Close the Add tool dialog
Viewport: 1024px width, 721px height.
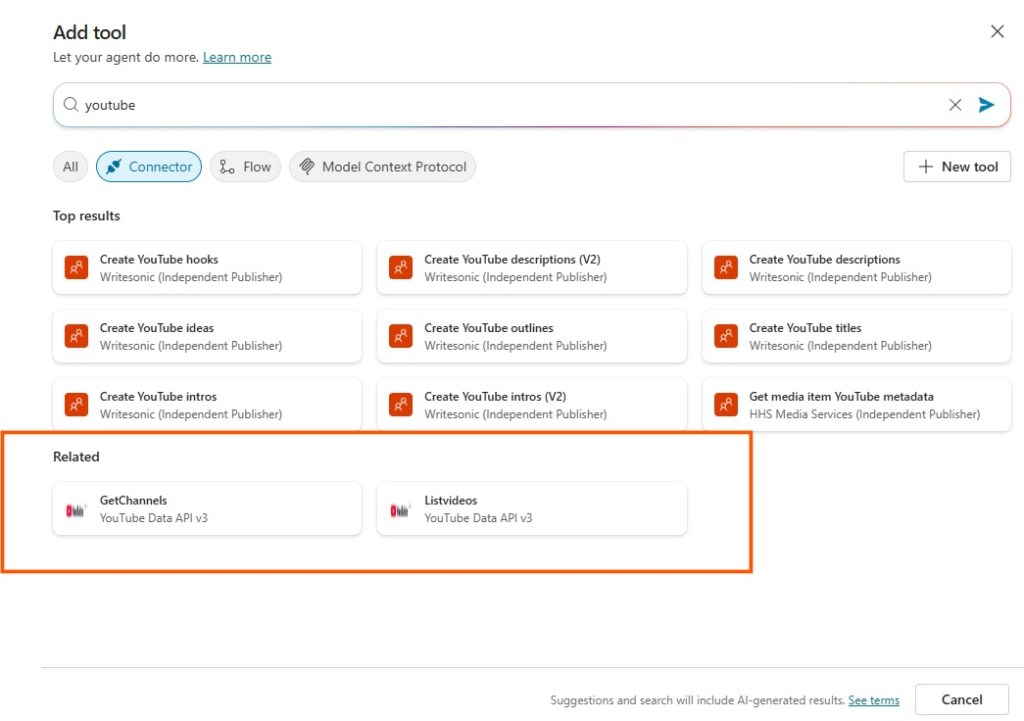(x=997, y=32)
